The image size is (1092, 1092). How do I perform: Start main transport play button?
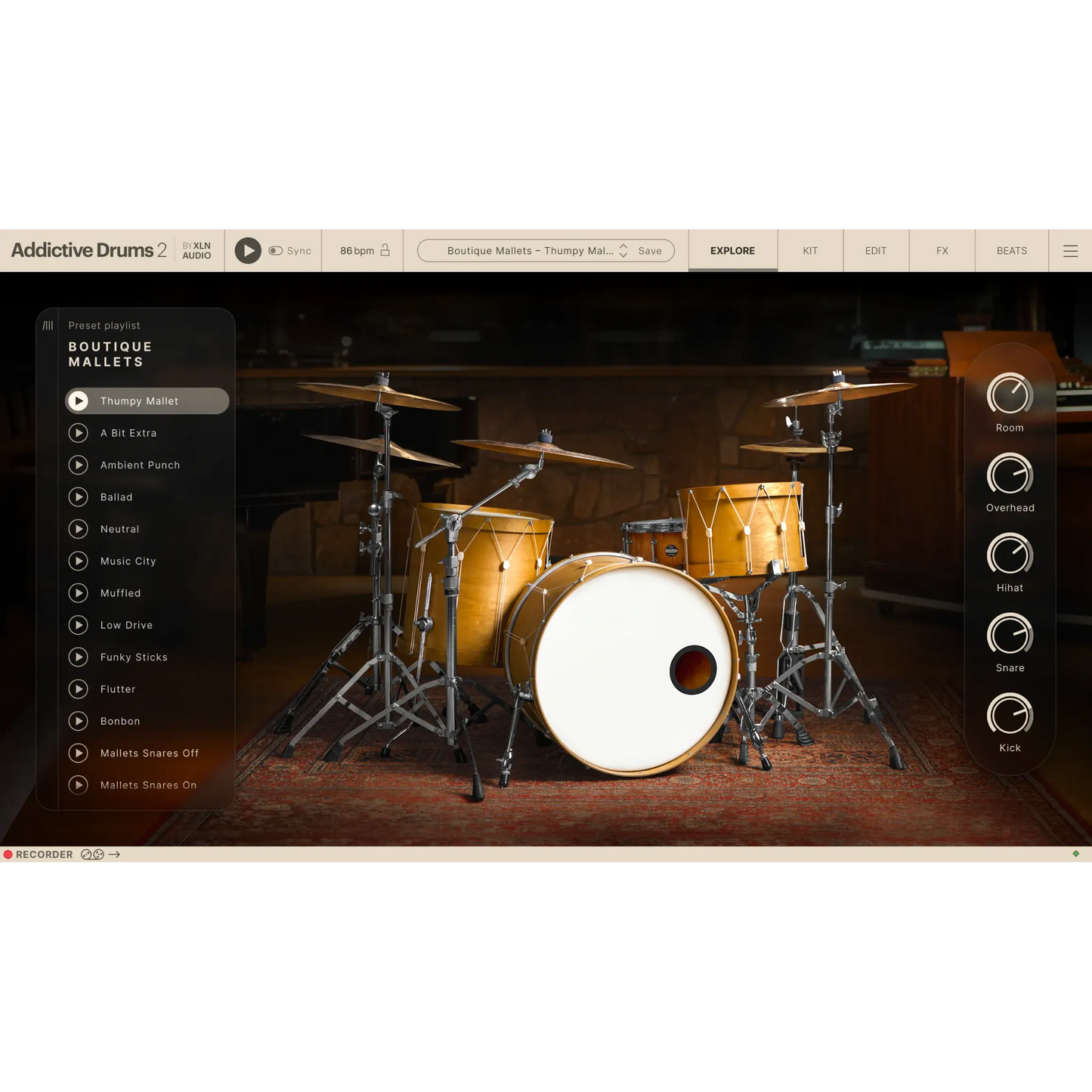point(248,251)
